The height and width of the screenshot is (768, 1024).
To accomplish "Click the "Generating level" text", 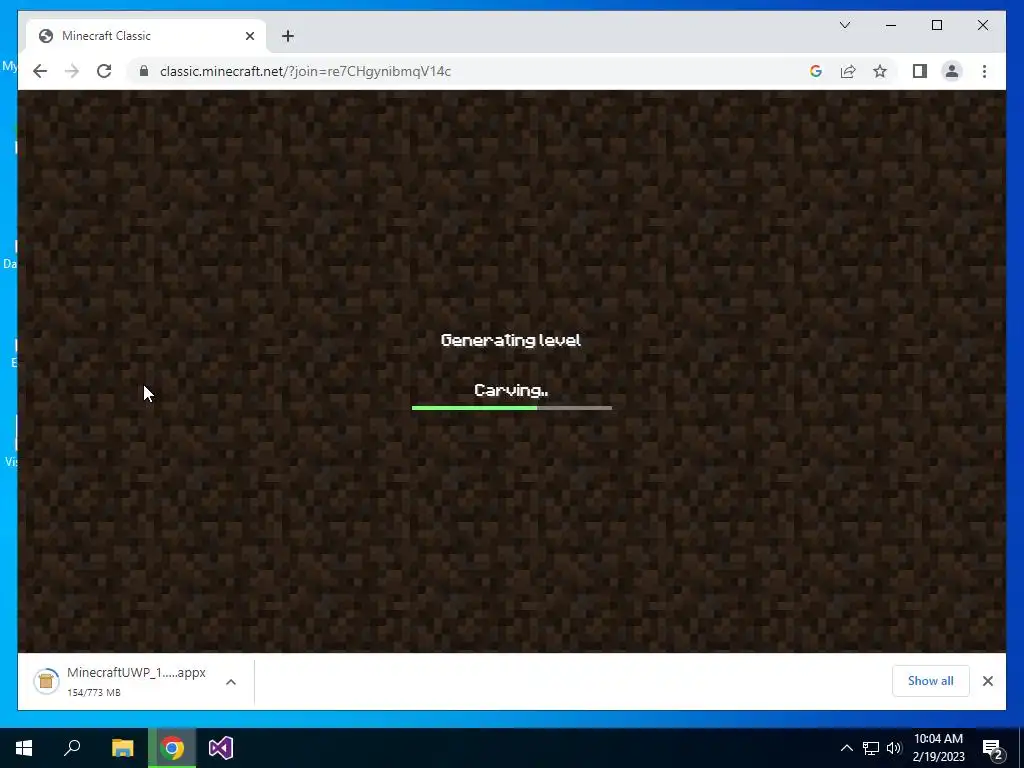I will (511, 340).
